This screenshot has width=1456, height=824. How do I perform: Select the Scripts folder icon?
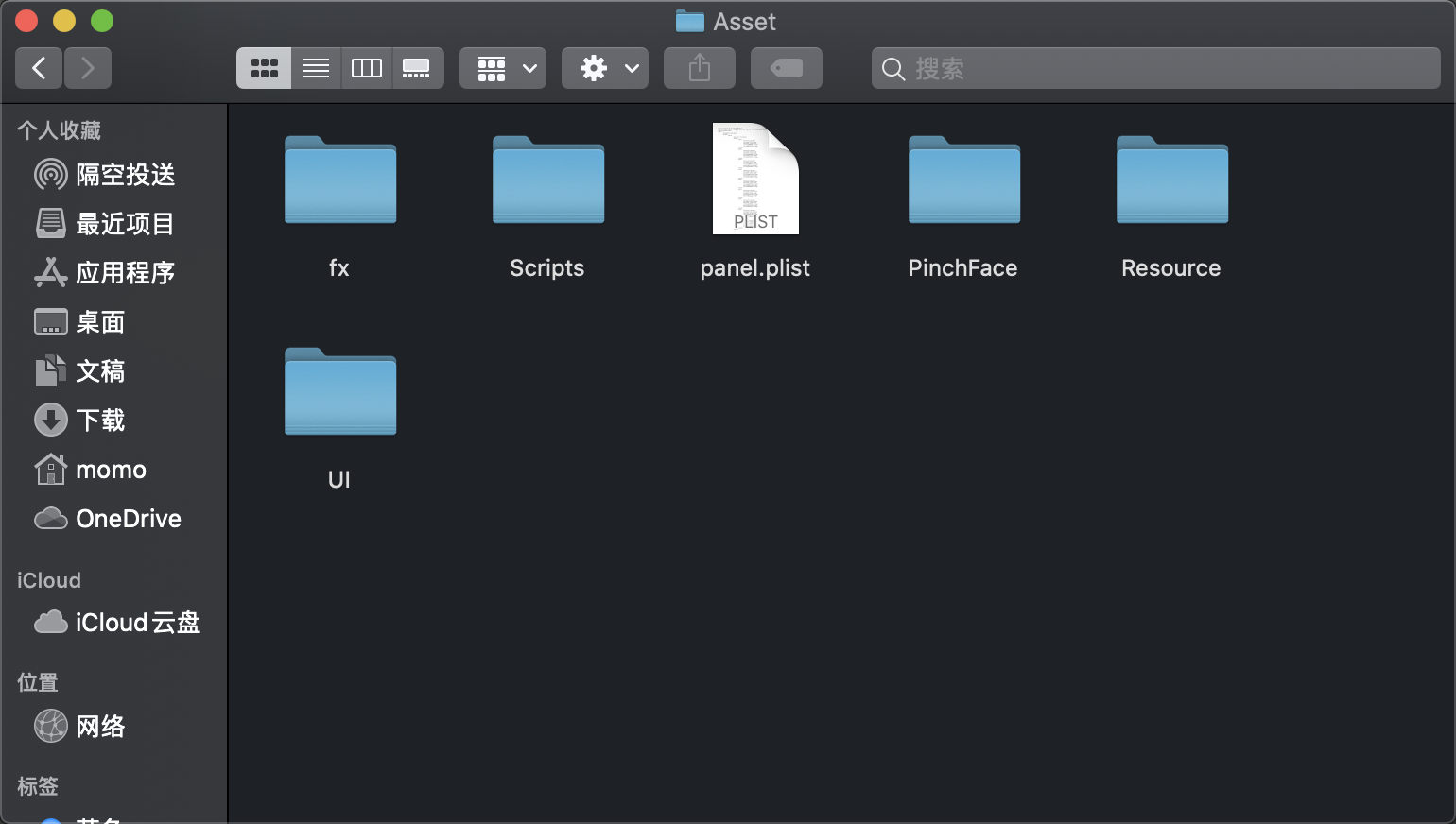click(x=548, y=180)
